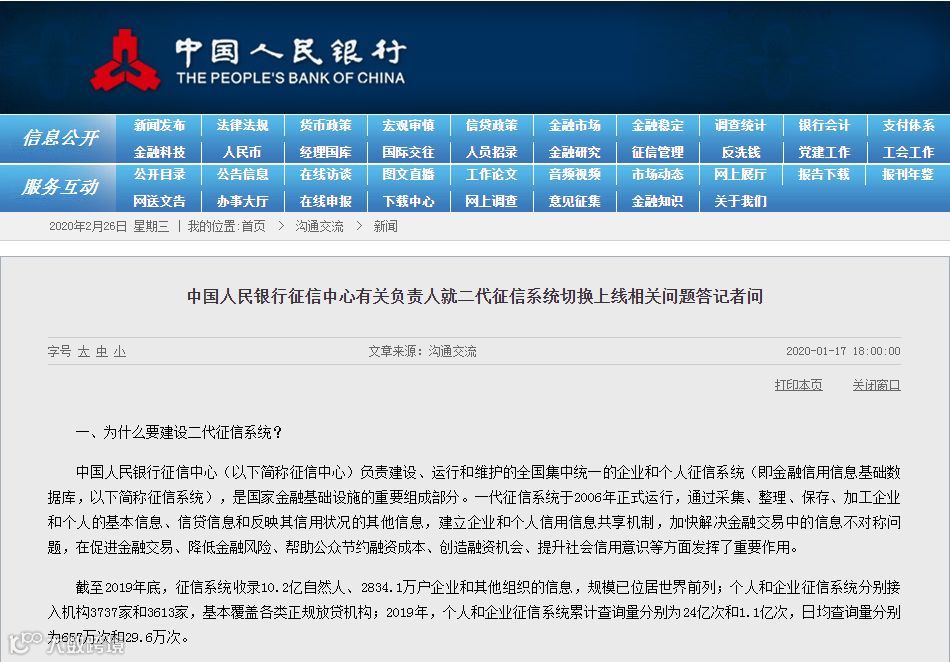Select 金融稳定 in navigation
The width and height of the screenshot is (950, 662).
click(657, 125)
